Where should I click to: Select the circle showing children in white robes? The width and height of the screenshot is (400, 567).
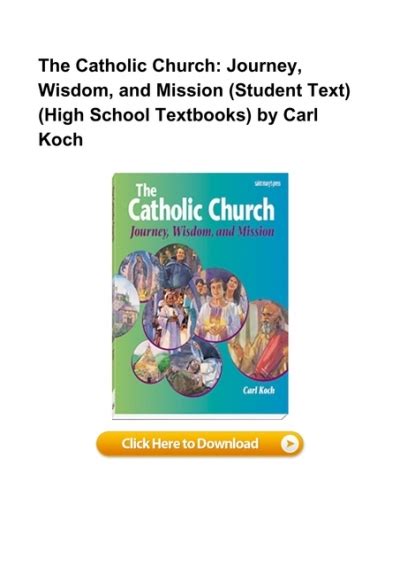pyautogui.click(x=169, y=319)
